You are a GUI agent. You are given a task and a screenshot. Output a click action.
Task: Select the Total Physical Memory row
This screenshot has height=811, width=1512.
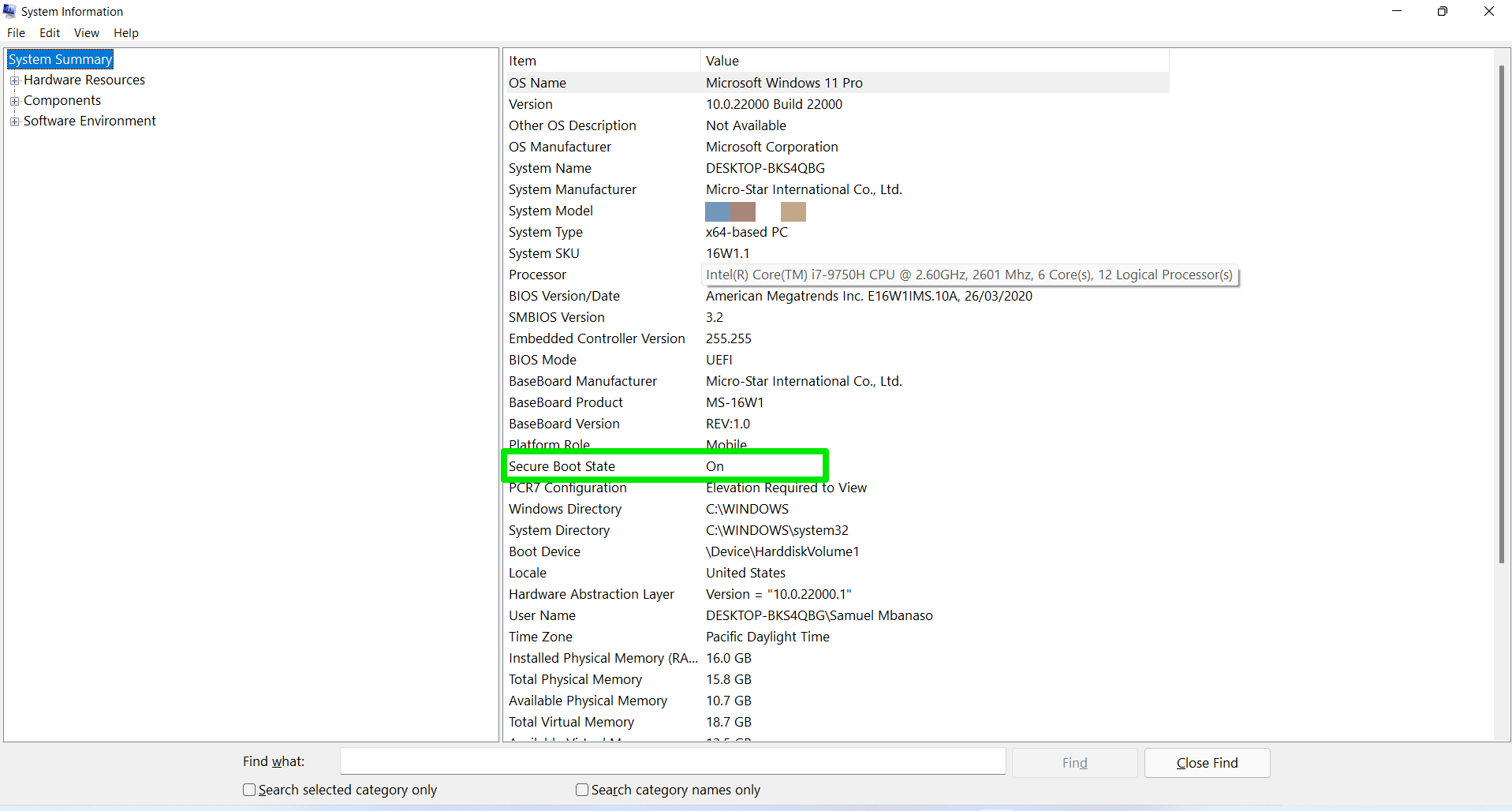pyautogui.click(x=837, y=679)
